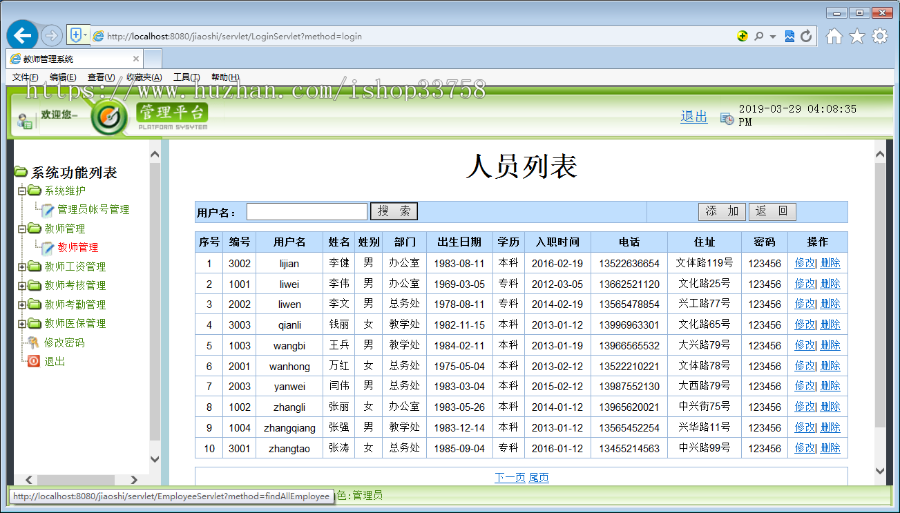Click the green plus icon in address bar
Image resolution: width=900 pixels, height=513 pixels.
pos(742,36)
